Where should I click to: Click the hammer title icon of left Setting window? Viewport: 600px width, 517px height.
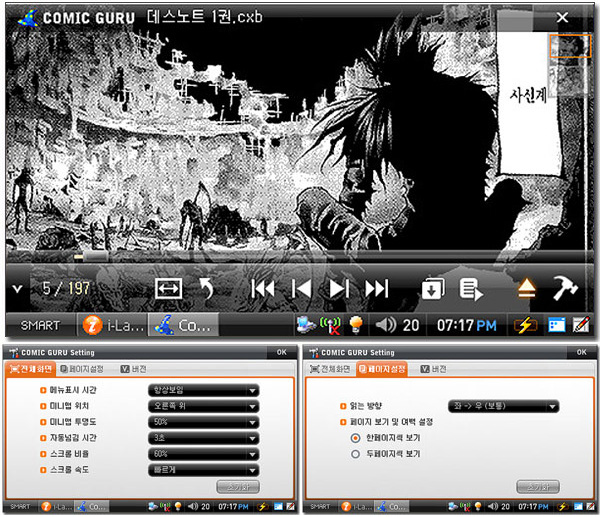point(14,352)
